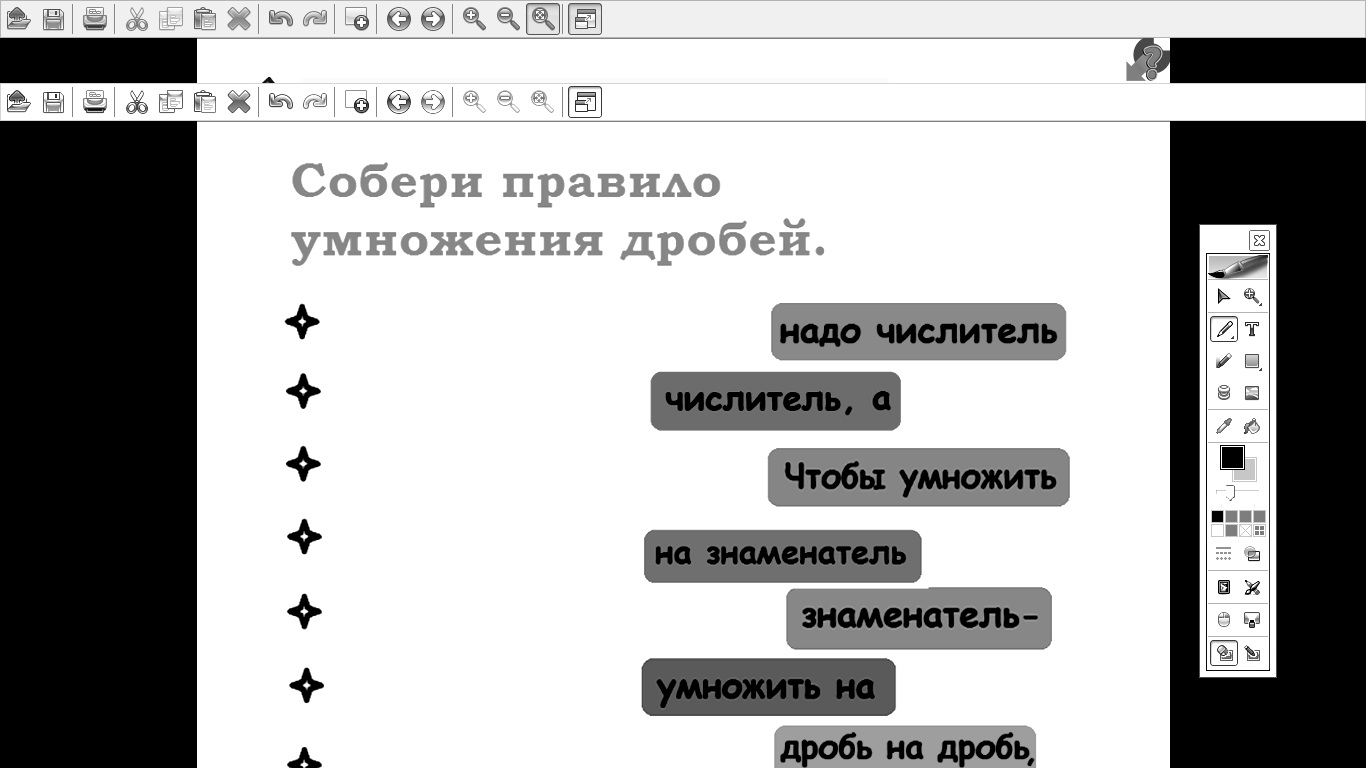
Task: Toggle full-screen window mode in the topmost toolbar
Action: click(x=585, y=19)
